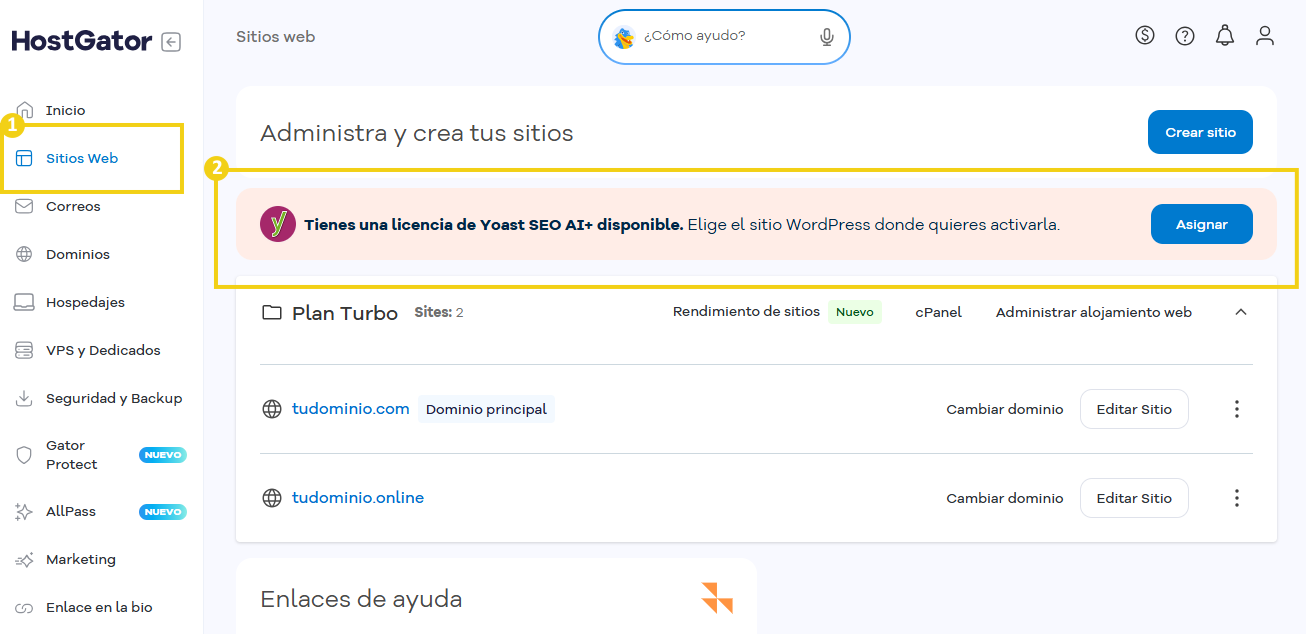Click the orange icon in Enlaces de ayuda
1306x634 pixels.
click(x=717, y=598)
